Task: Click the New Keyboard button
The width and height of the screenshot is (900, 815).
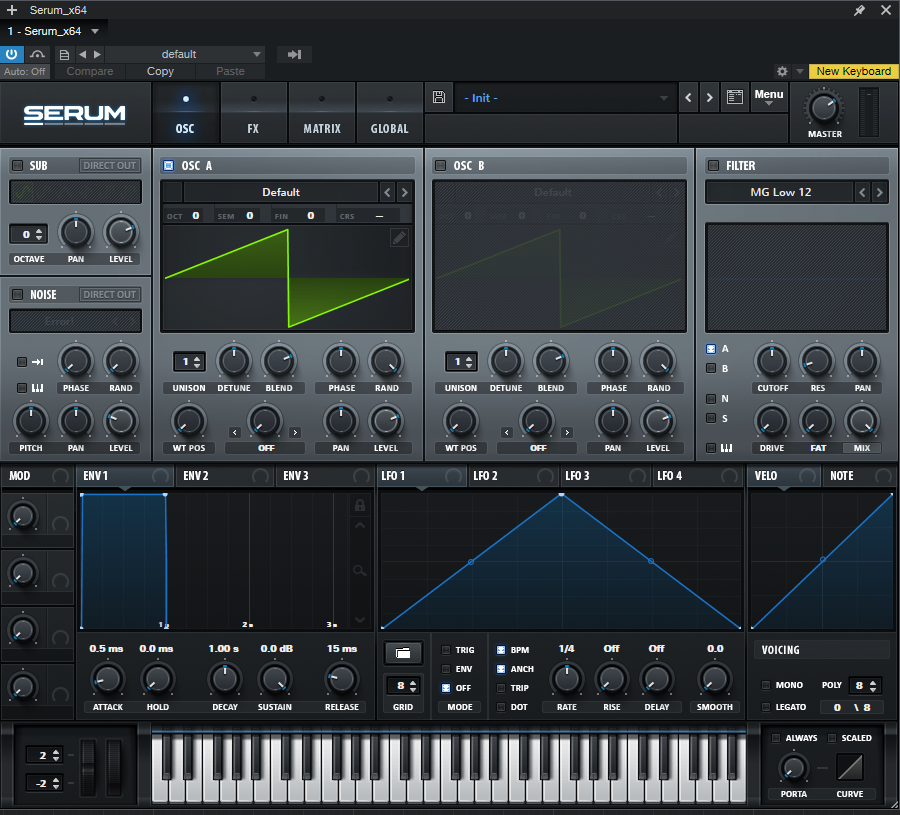Action: 854,71
